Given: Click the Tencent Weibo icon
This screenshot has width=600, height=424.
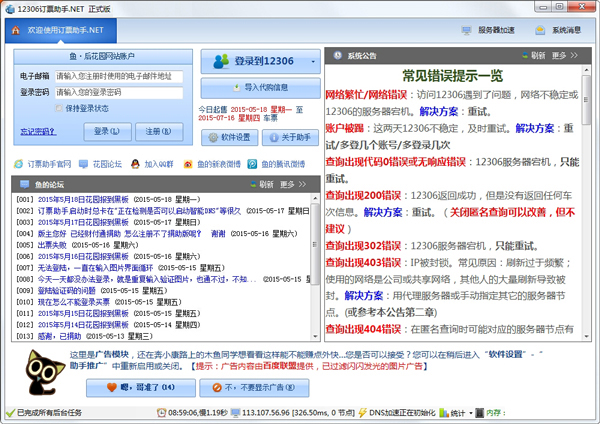Looking at the screenshot, I should [252, 164].
